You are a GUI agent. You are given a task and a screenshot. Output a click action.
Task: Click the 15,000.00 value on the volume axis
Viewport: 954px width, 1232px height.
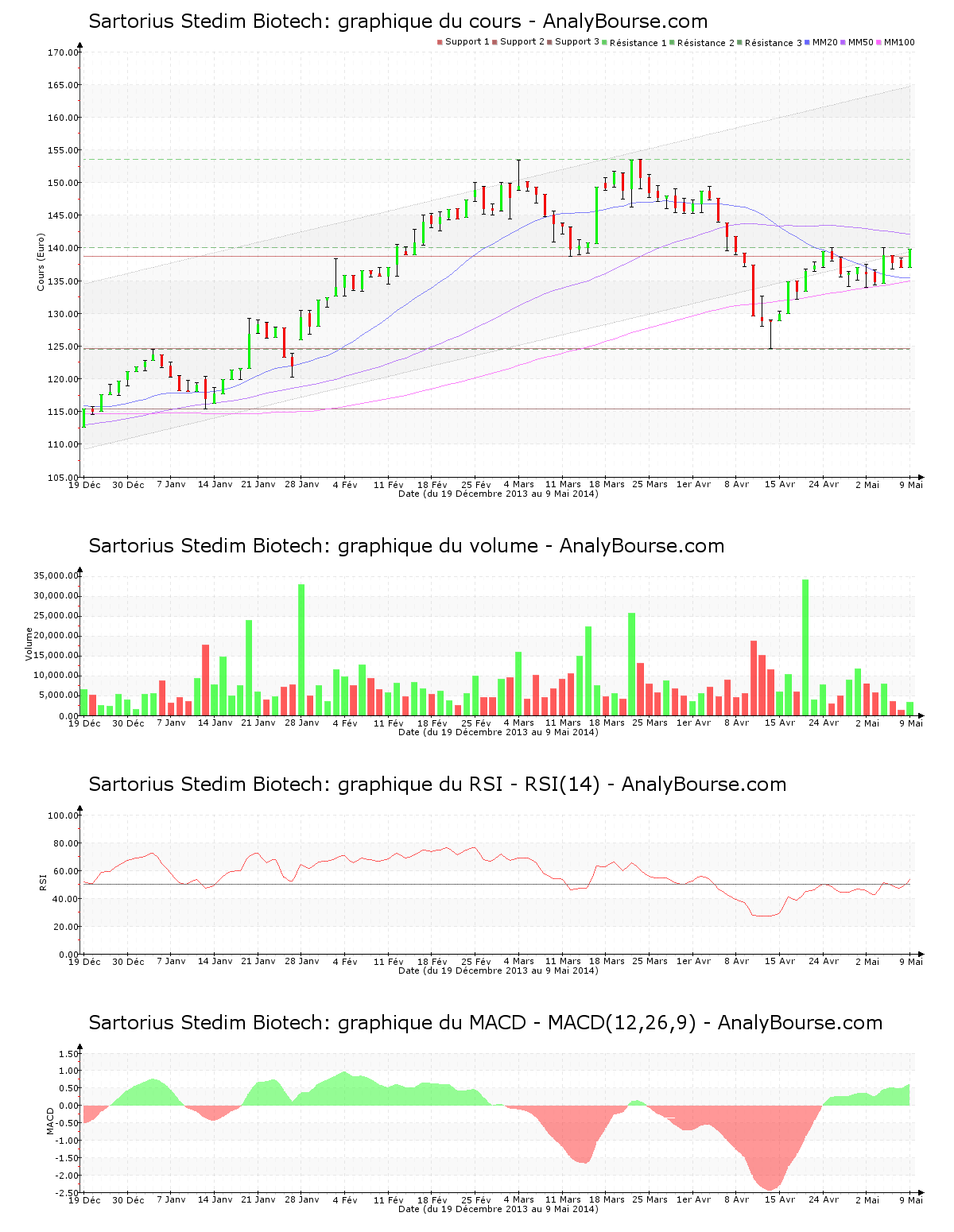(56, 656)
